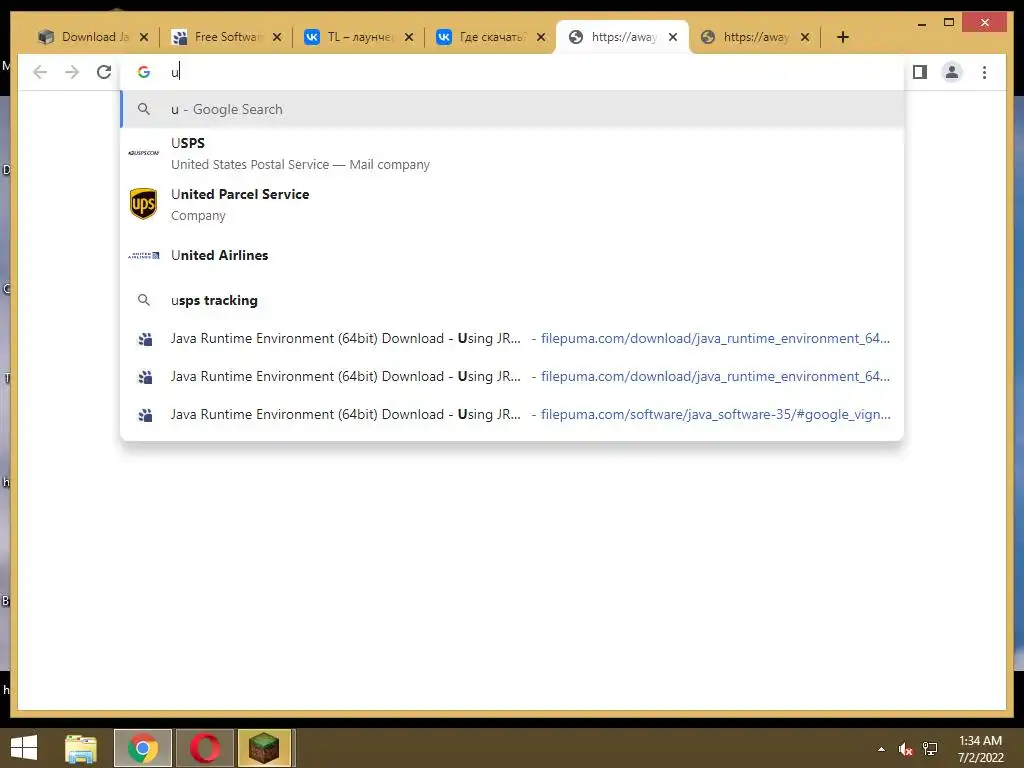Viewport: 1024px width, 768px height.
Task: Click magnifier icon beside 'u - Google Search'
Action: coord(144,109)
